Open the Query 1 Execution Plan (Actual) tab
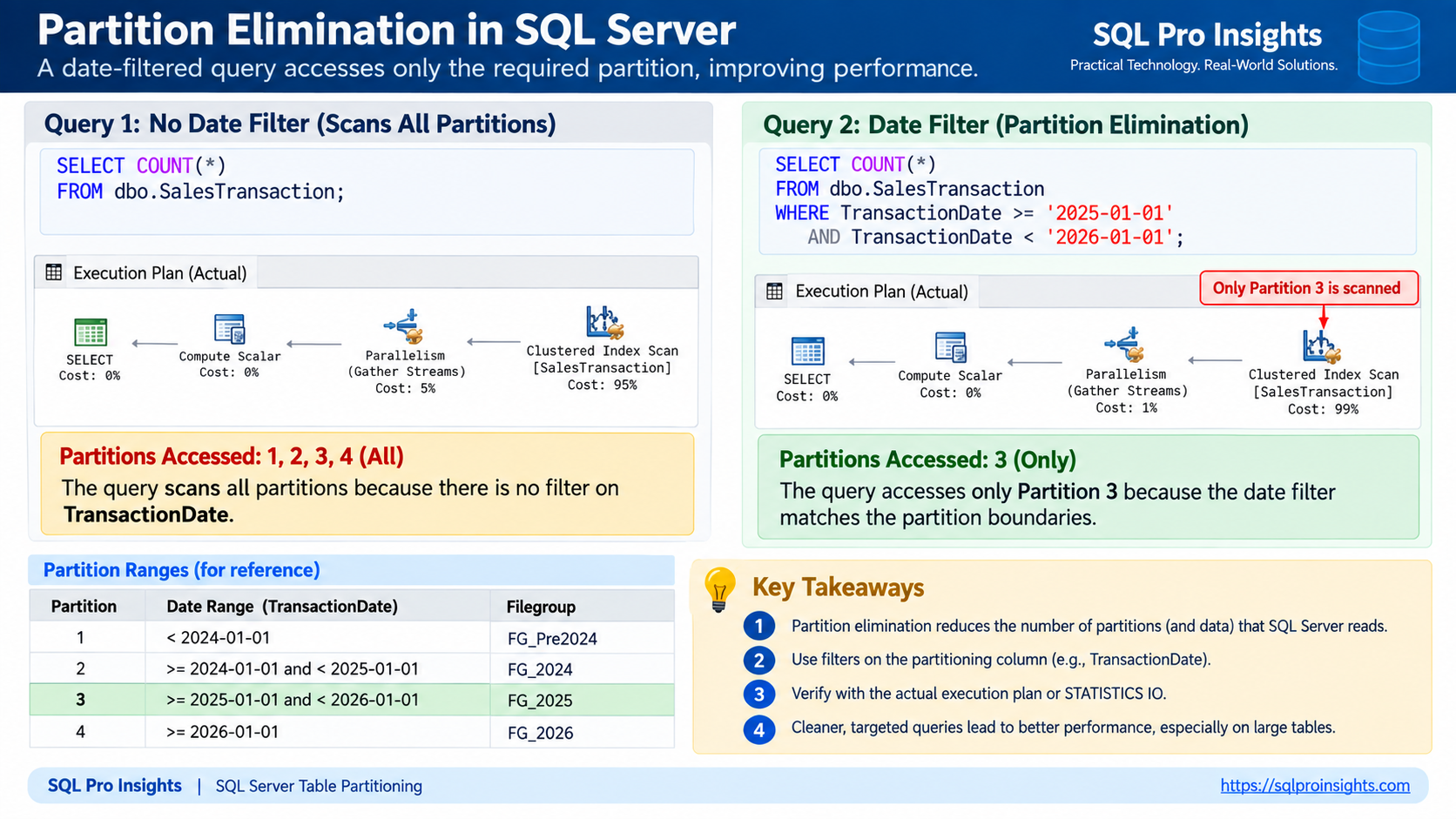 (x=146, y=272)
